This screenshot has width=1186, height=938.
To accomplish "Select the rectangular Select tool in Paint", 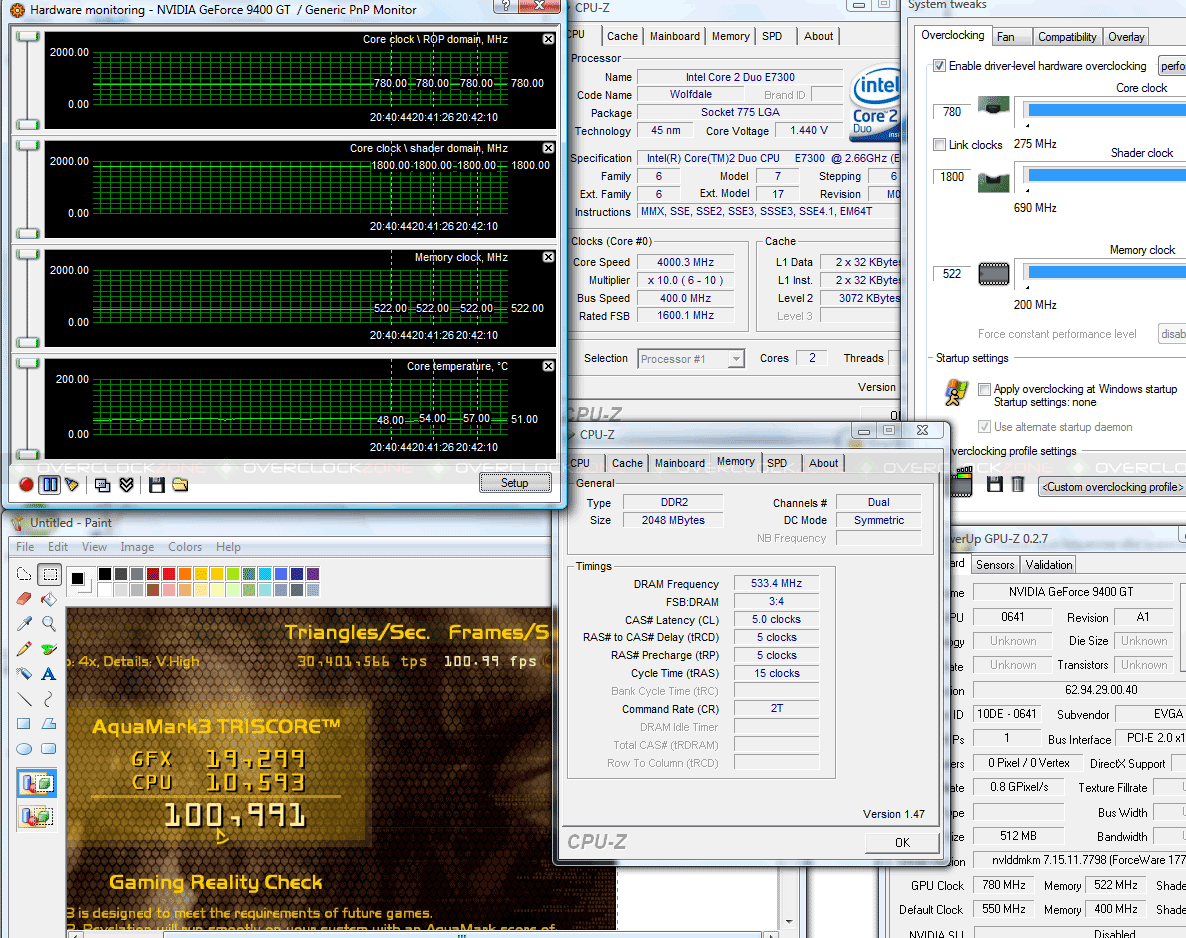I will (x=49, y=574).
